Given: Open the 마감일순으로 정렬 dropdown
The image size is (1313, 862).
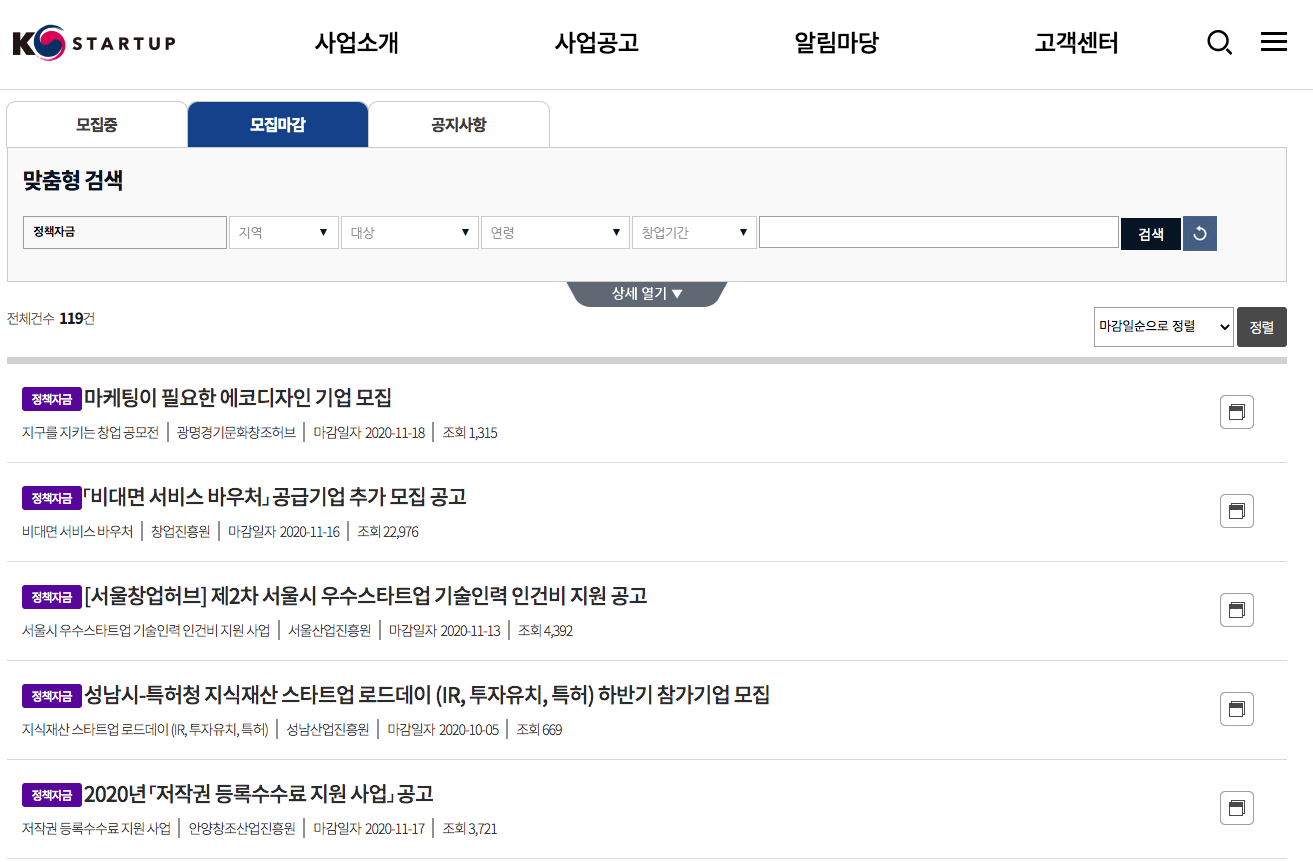Looking at the screenshot, I should 1163,326.
